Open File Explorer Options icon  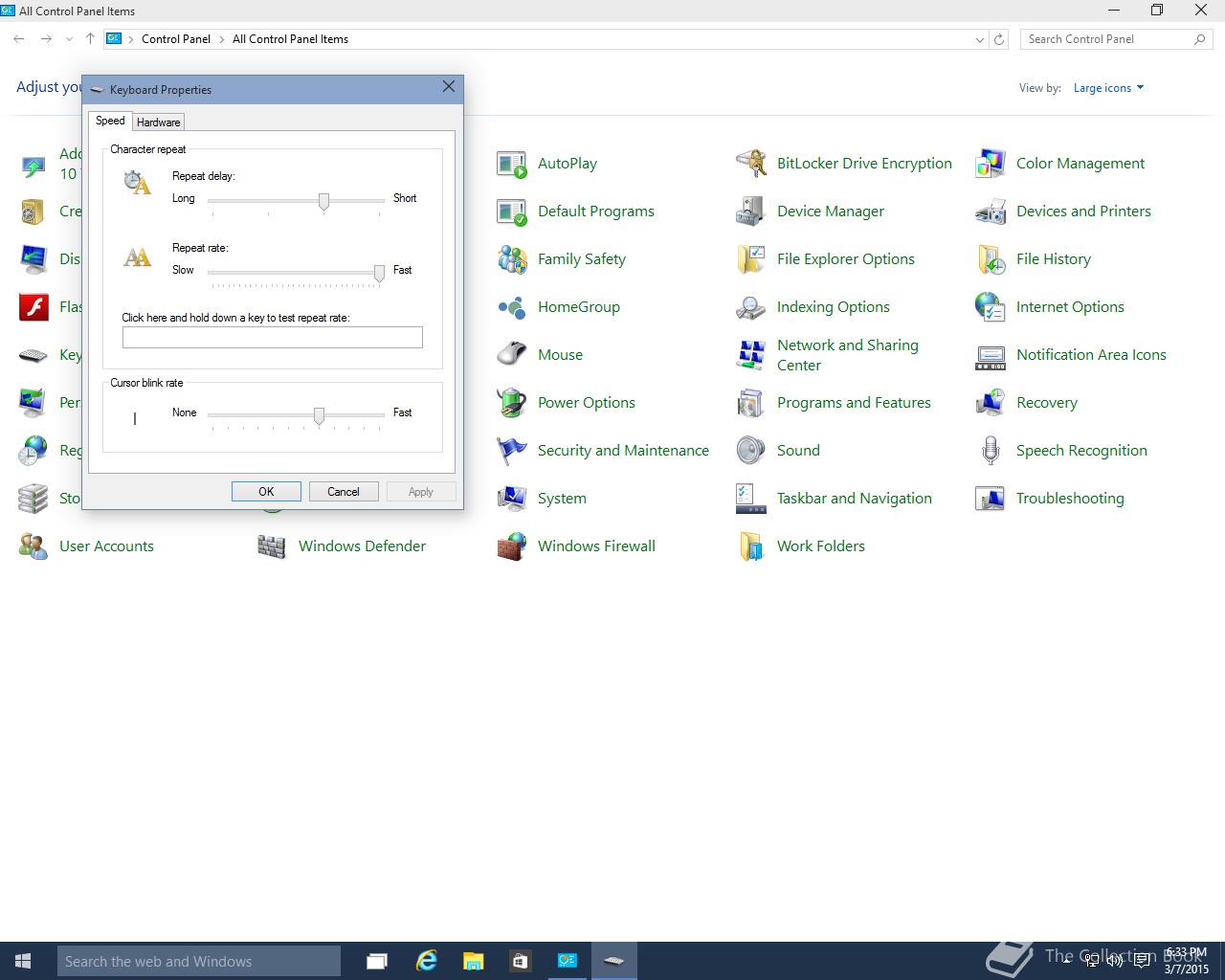click(x=751, y=259)
